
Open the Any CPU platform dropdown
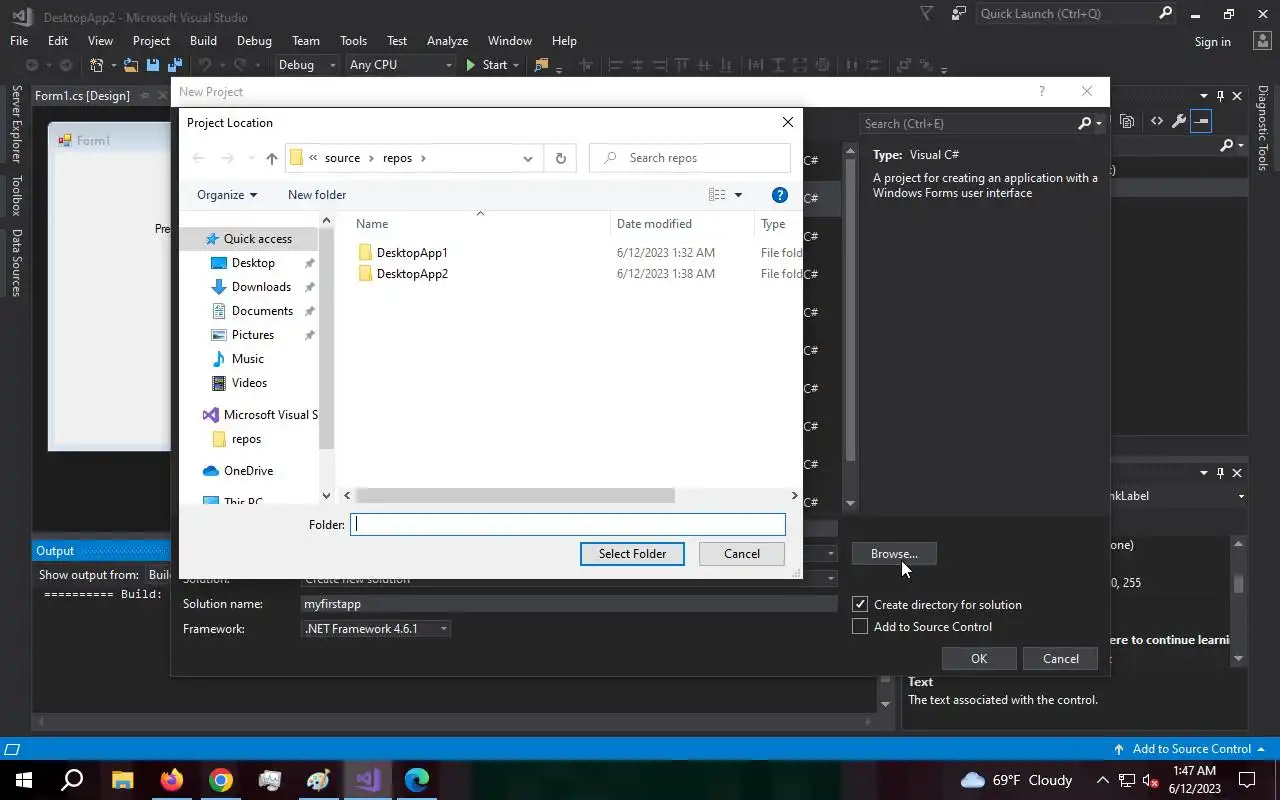(x=400, y=65)
